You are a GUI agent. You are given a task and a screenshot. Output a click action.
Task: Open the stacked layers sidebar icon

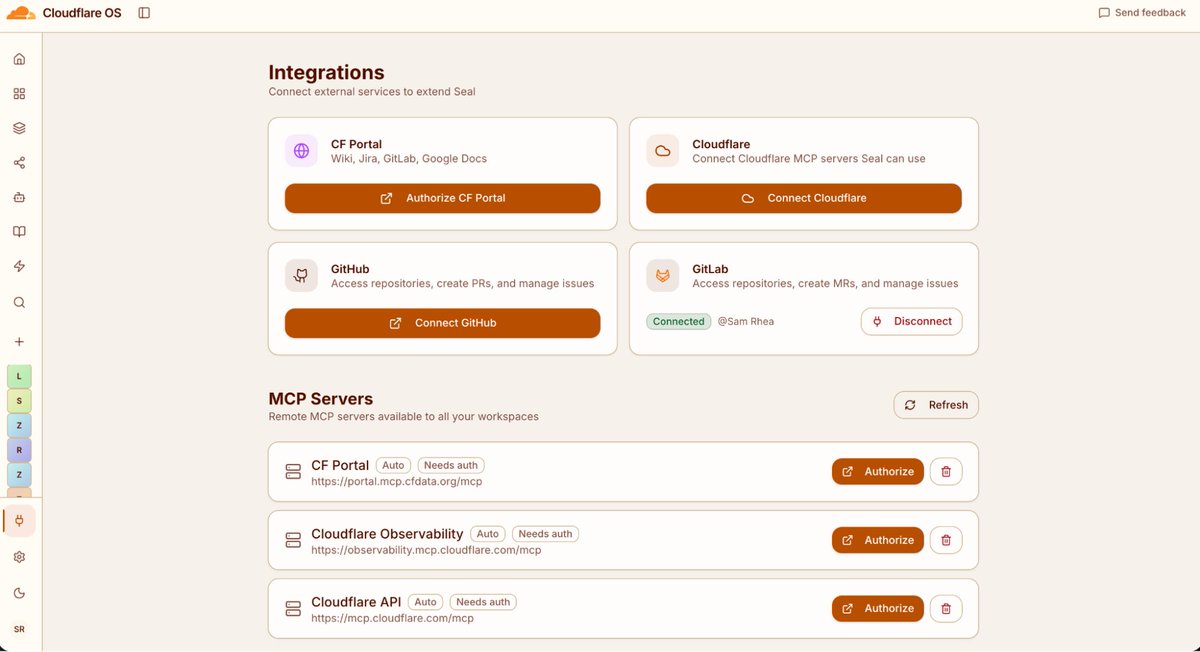click(x=19, y=128)
